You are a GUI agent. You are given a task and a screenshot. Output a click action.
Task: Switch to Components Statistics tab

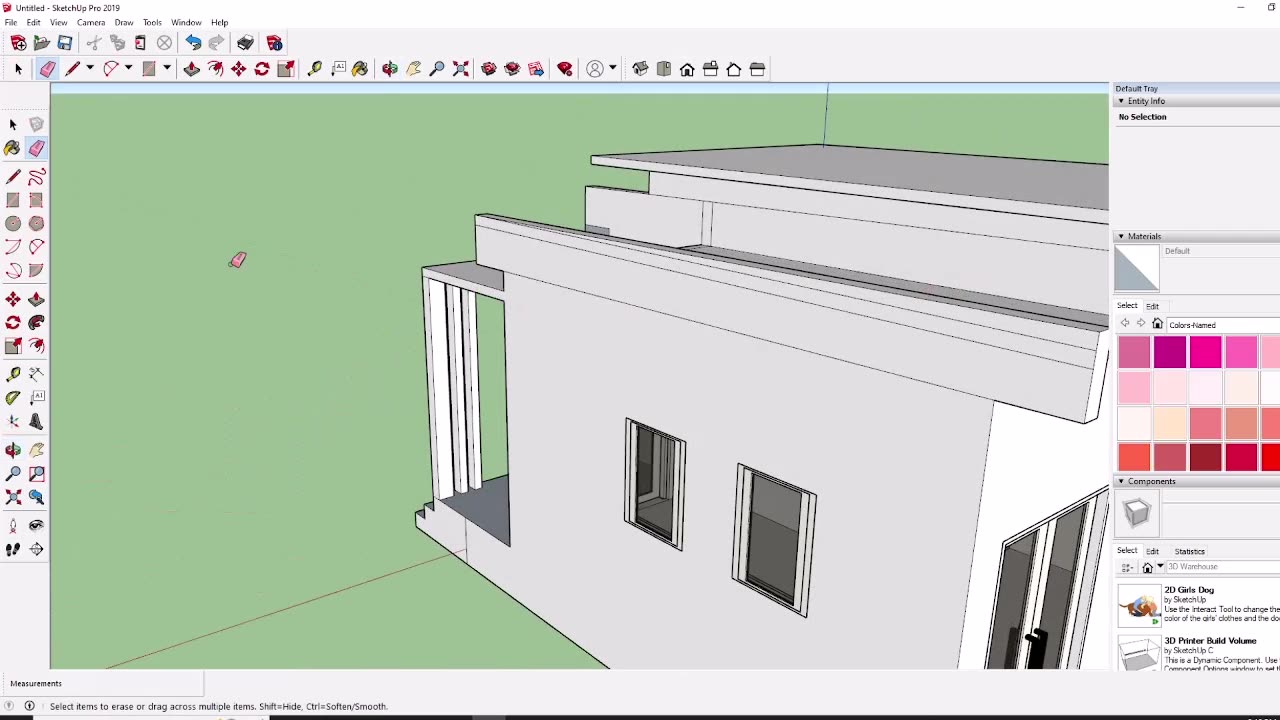pos(1190,551)
